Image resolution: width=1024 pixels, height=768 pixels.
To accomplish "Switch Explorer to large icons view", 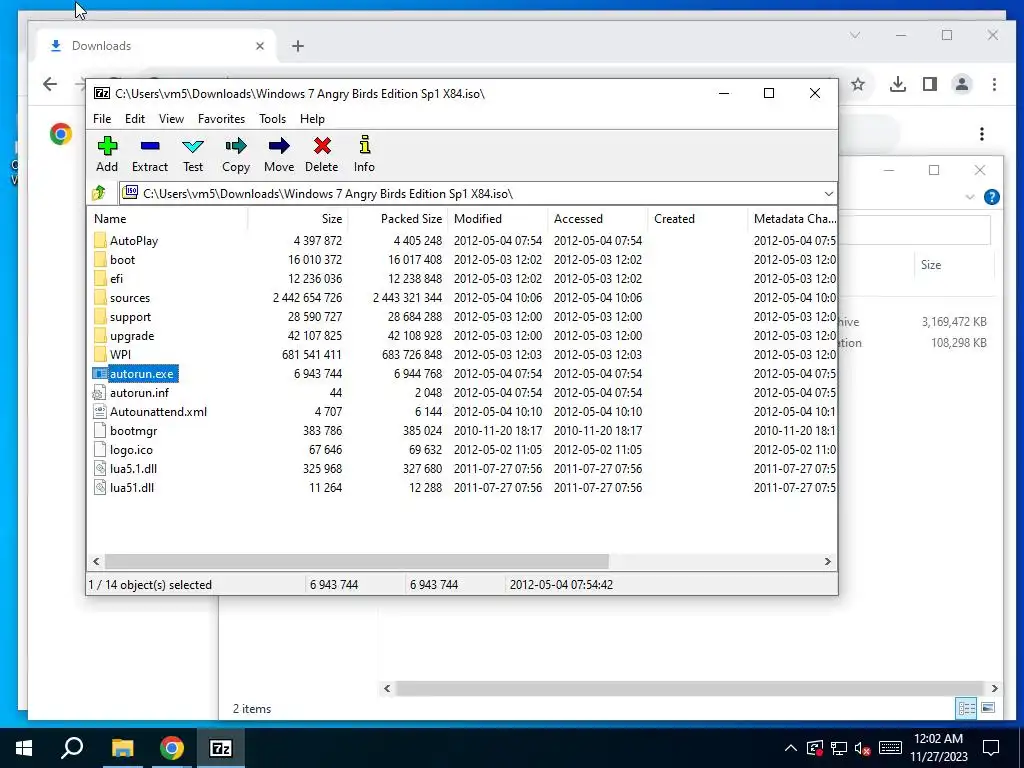I will coord(988,708).
